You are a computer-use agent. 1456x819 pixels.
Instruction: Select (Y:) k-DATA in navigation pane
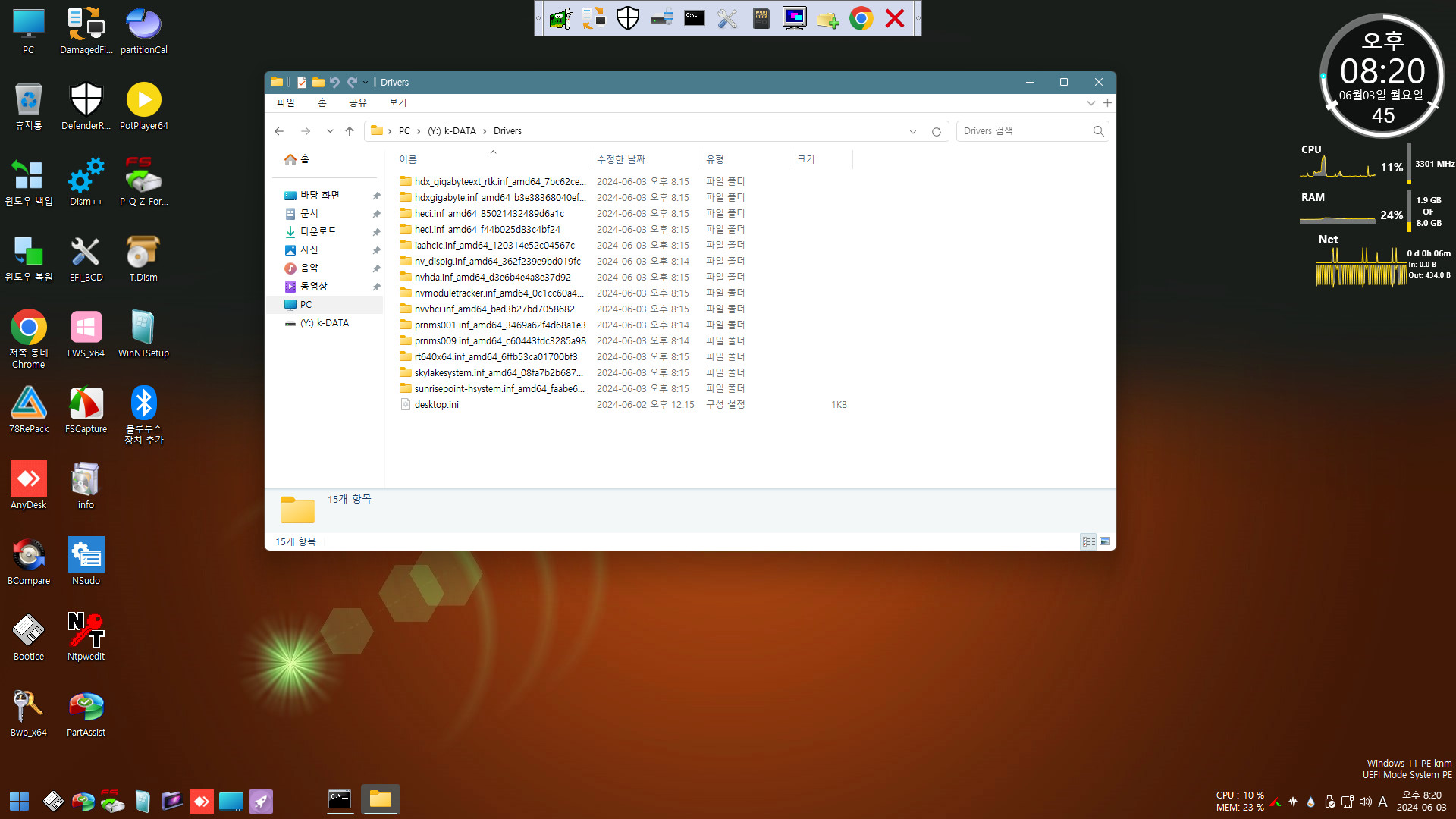click(x=326, y=323)
